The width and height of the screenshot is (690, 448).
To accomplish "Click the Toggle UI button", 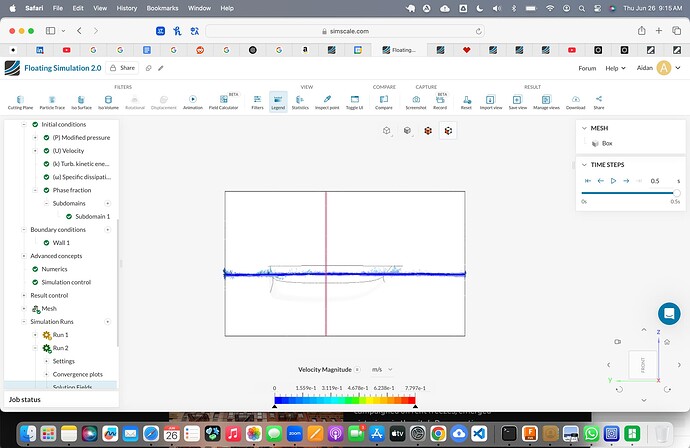I will [x=355, y=103].
